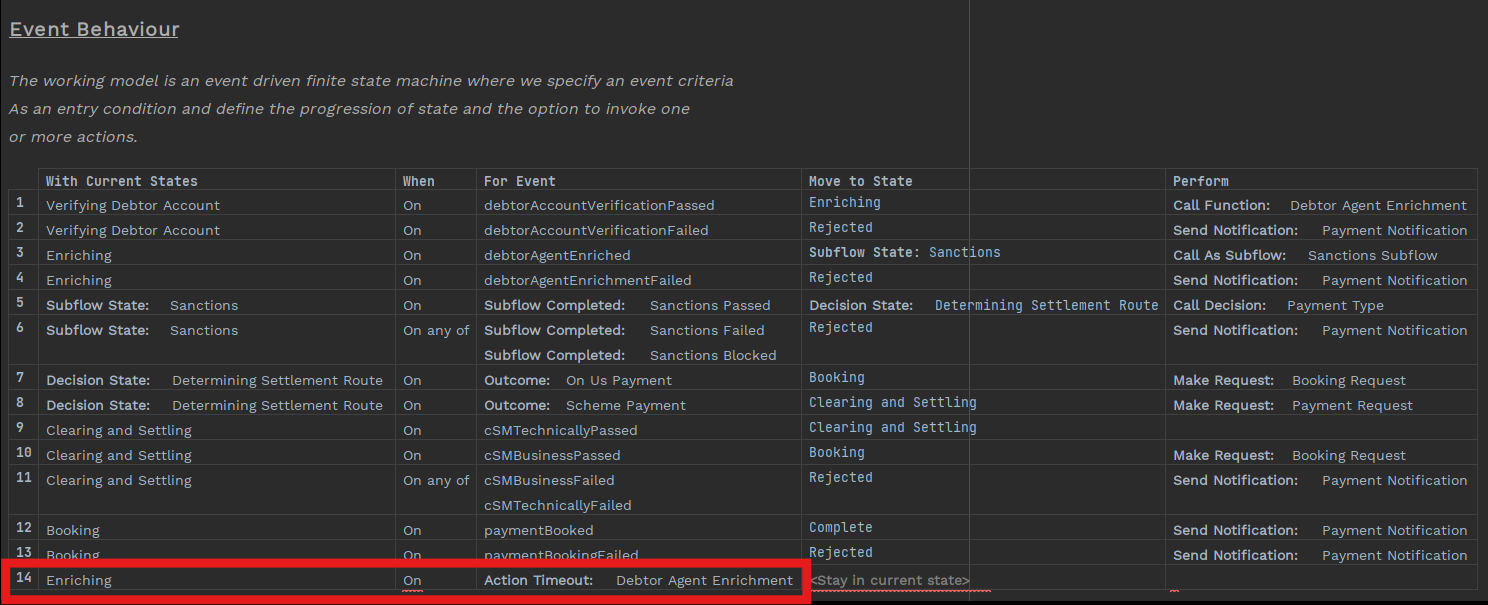The height and width of the screenshot is (605, 1488).
Task: Select the debtorAgentEnriched event
Action: (557, 255)
